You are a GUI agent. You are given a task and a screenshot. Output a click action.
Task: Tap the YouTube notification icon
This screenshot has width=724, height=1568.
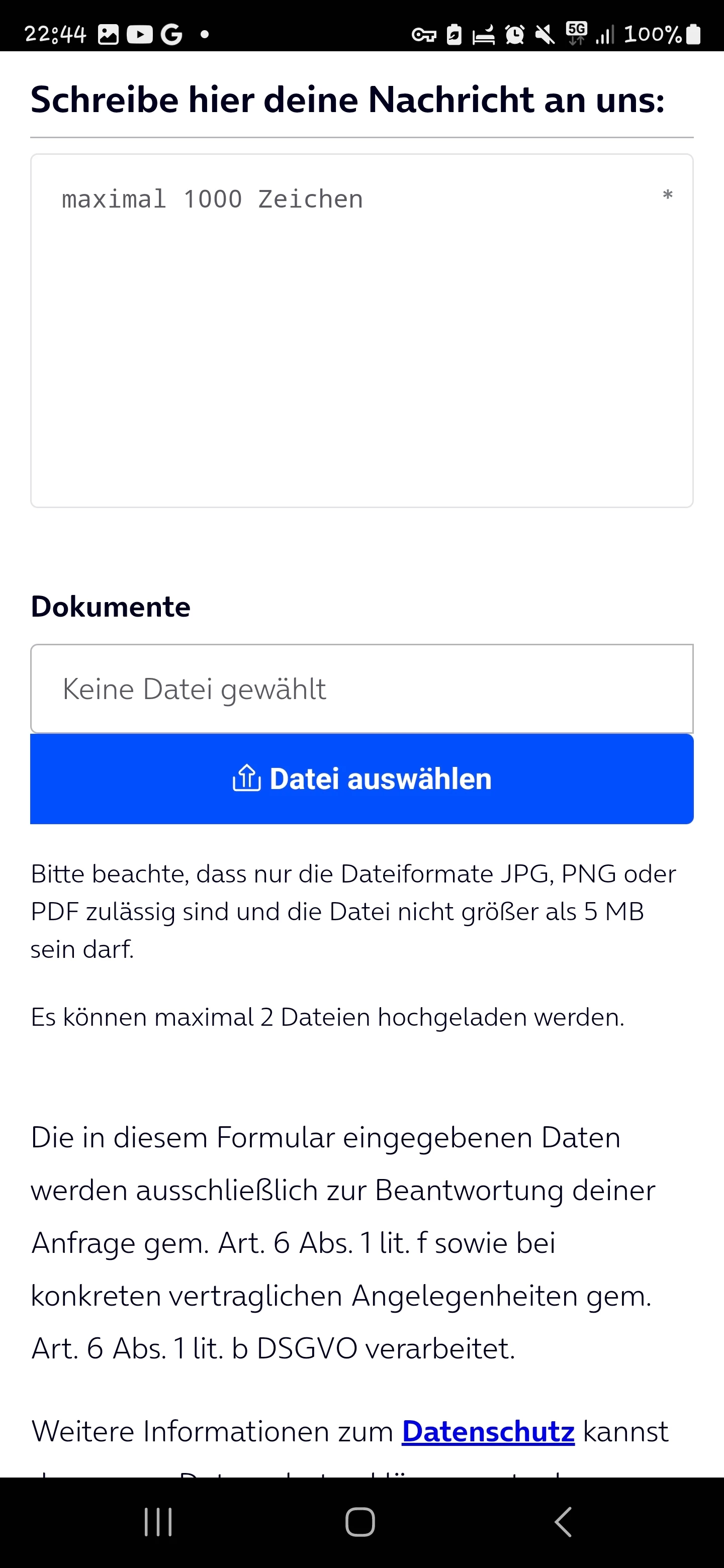pos(140,35)
